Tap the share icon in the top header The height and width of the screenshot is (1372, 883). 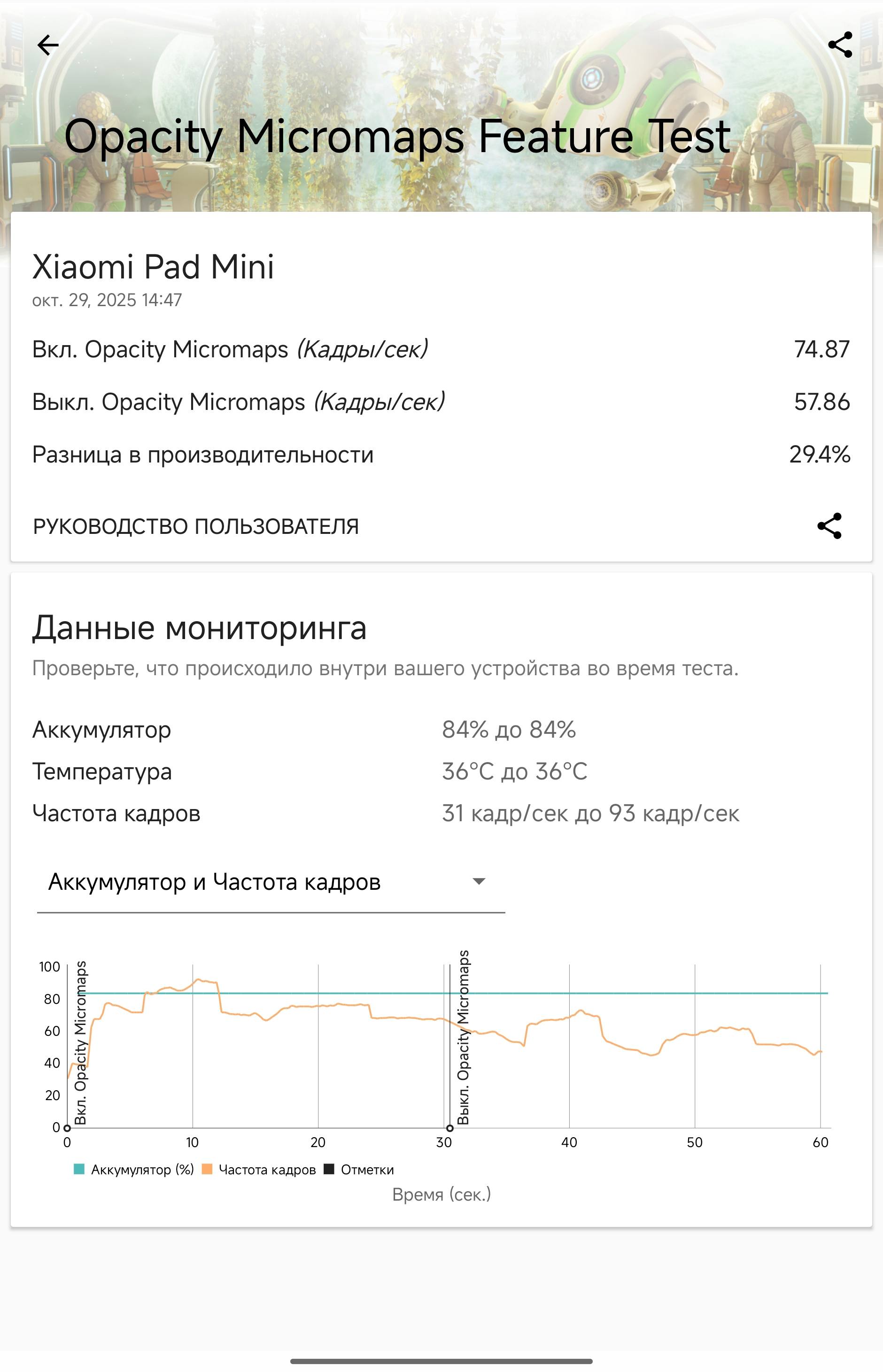point(840,45)
